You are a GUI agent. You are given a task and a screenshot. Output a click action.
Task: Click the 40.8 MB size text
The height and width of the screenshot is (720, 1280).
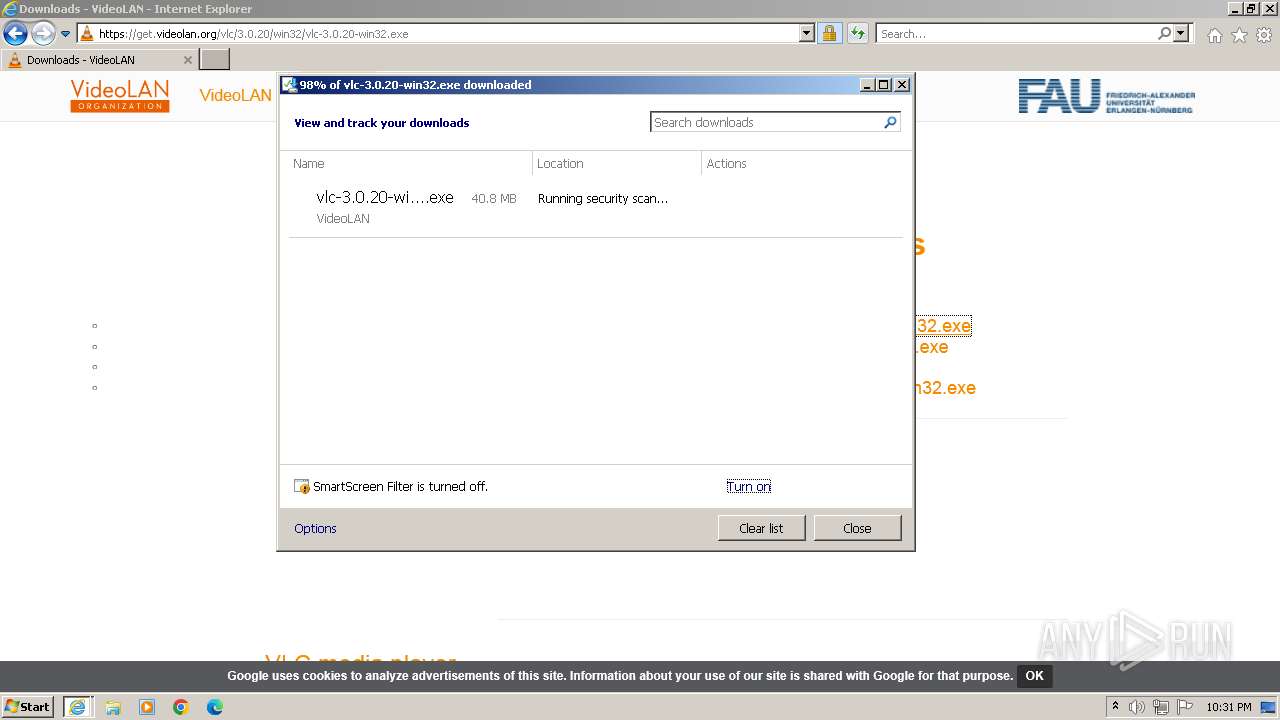point(494,199)
